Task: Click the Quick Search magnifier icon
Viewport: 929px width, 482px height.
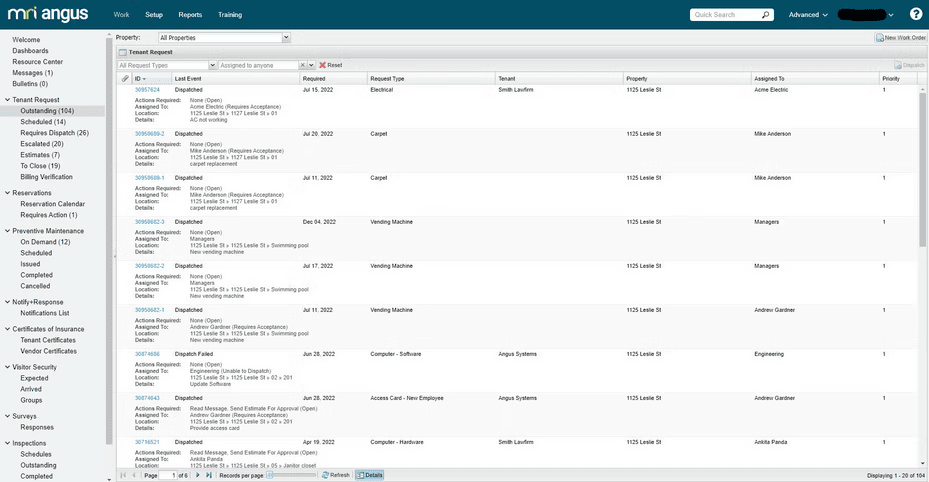Action: pos(766,15)
